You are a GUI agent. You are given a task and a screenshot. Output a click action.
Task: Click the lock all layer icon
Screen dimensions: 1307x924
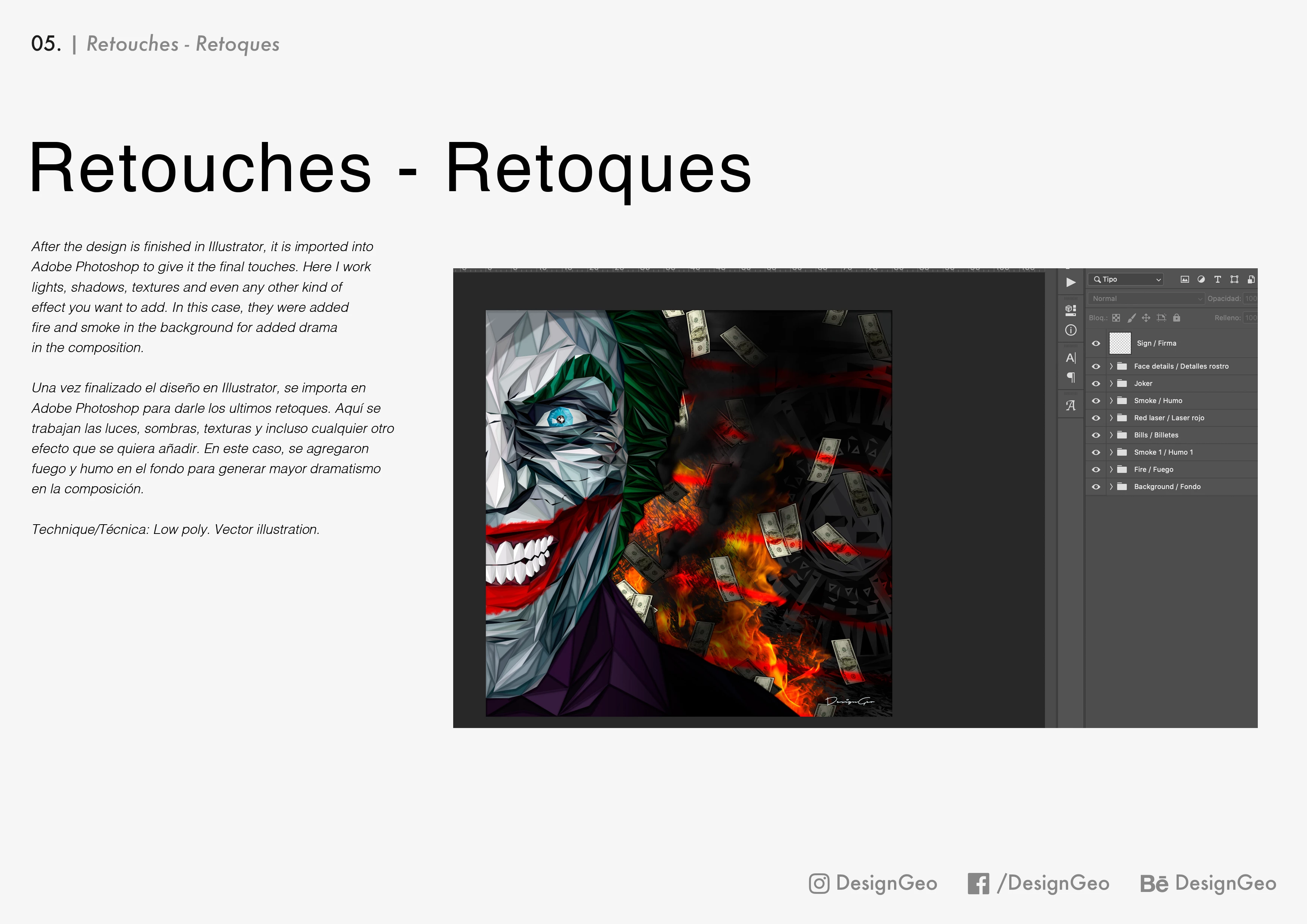[x=1177, y=318]
